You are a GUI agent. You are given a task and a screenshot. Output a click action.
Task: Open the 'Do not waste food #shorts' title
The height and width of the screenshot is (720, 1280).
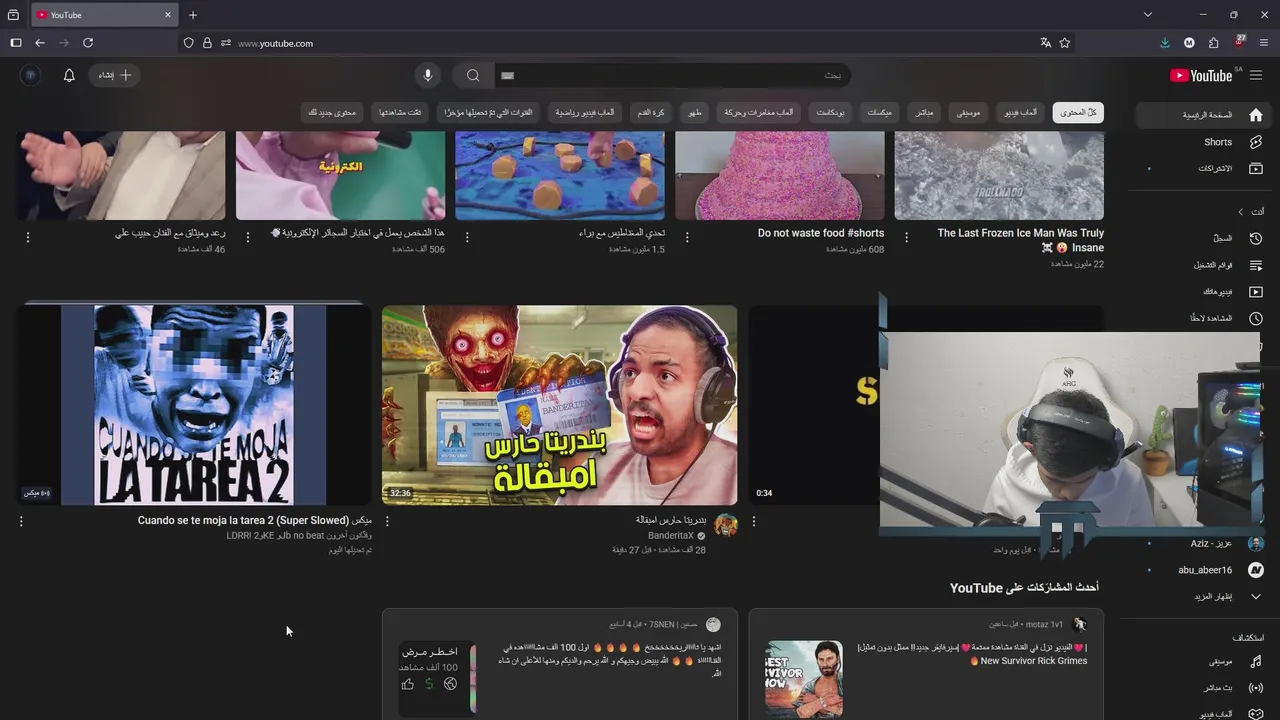(x=820, y=233)
